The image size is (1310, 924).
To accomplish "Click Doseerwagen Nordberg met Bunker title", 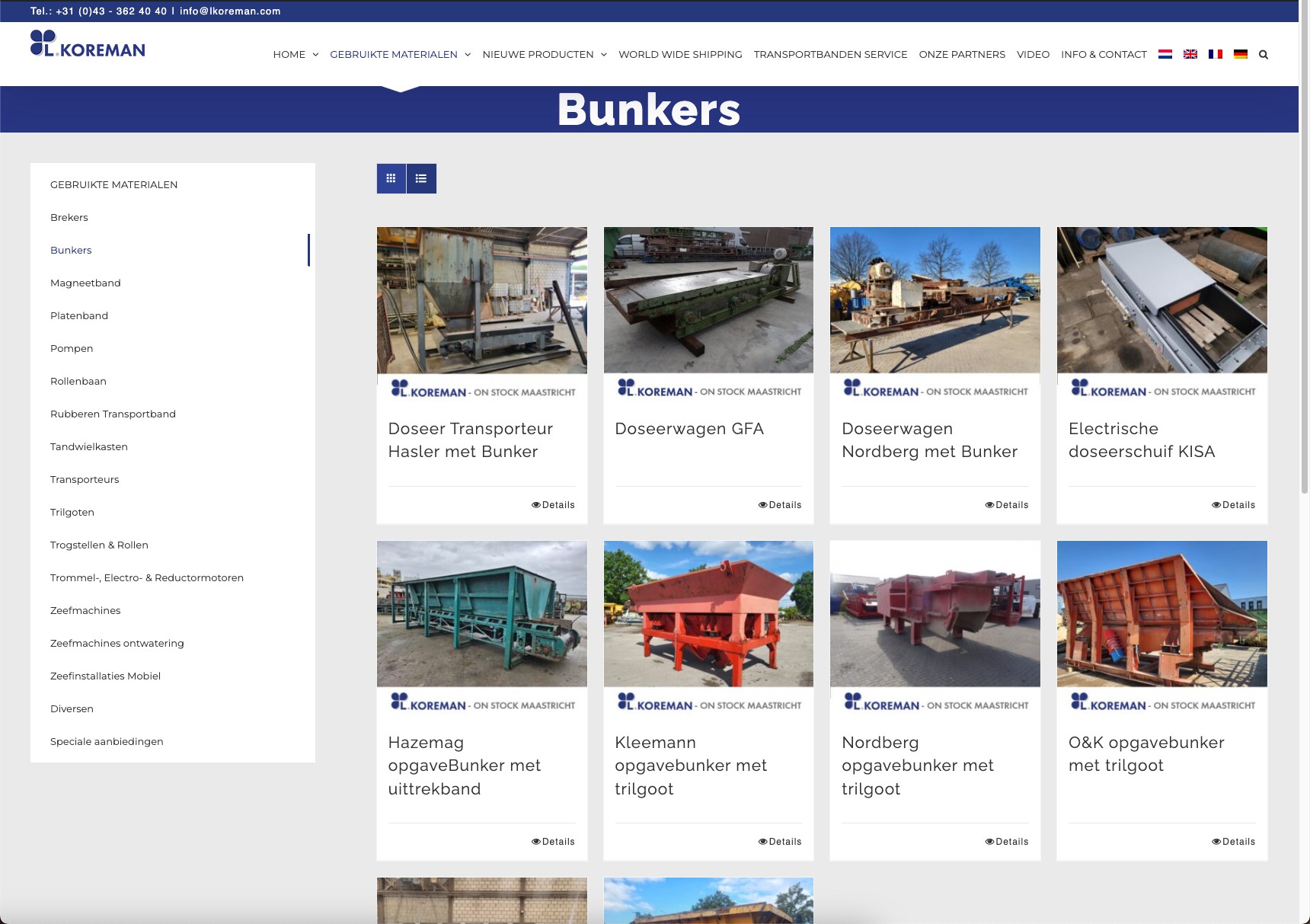I will [x=930, y=440].
